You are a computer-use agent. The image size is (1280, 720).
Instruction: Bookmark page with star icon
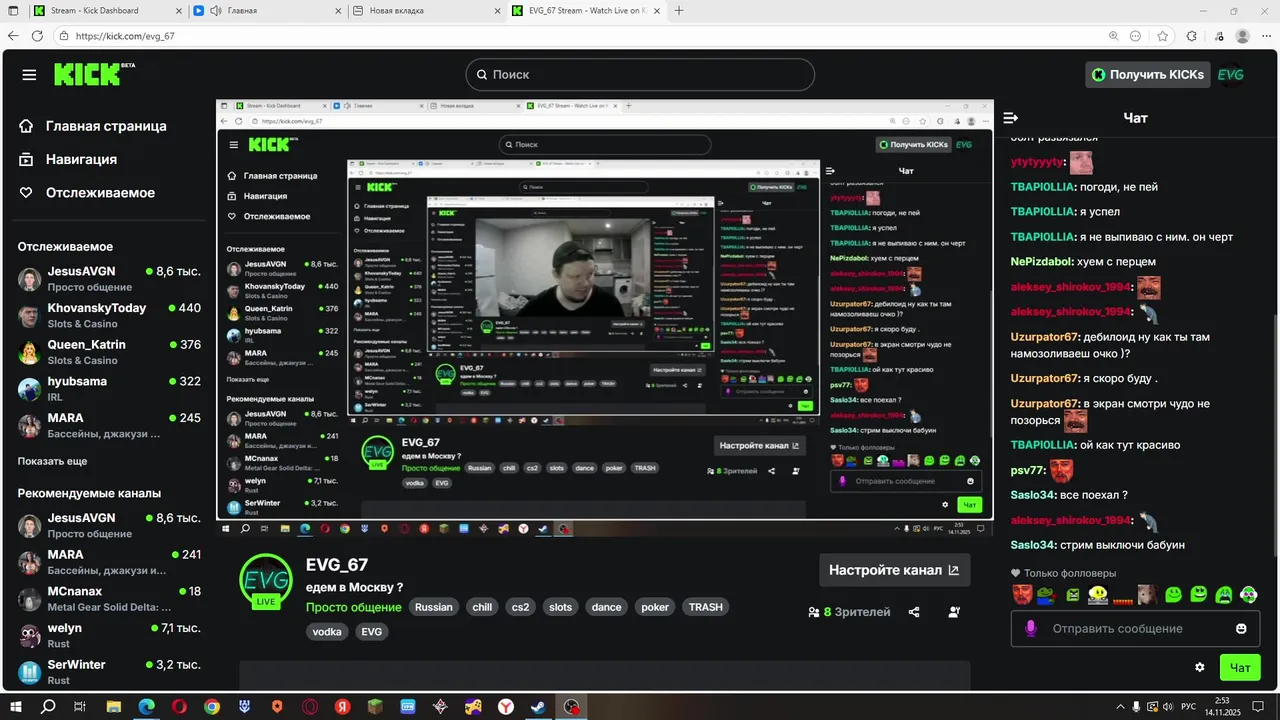pos(1163,36)
